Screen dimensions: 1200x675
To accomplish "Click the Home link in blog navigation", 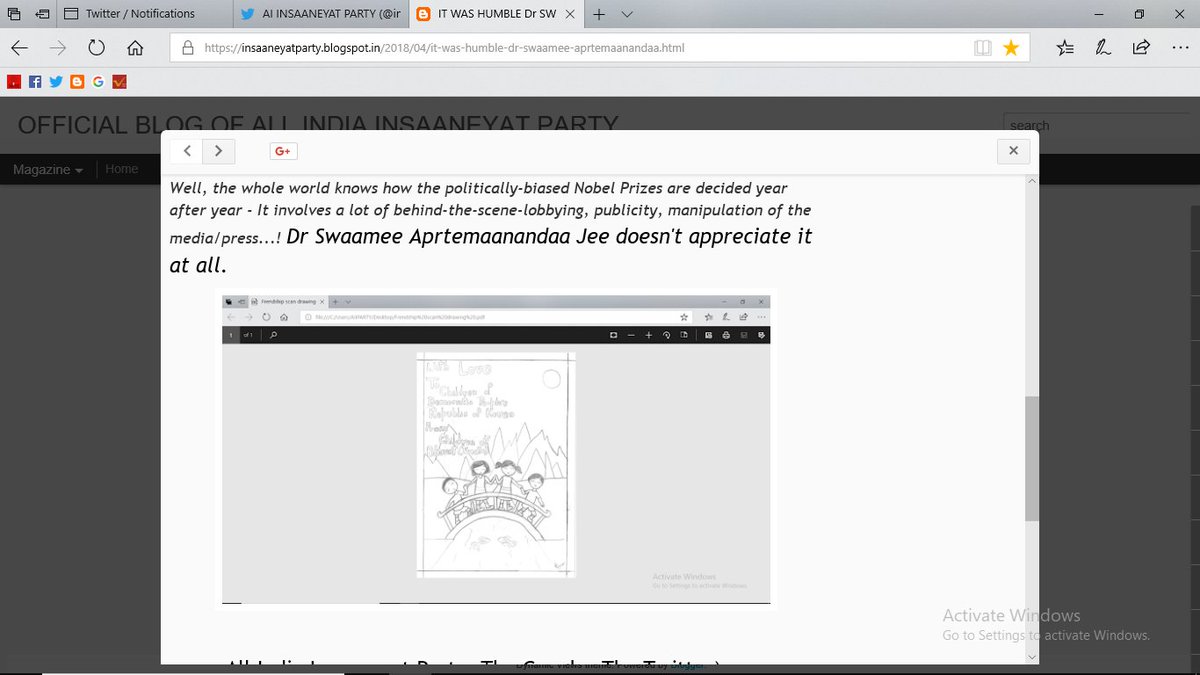I will click(x=122, y=169).
